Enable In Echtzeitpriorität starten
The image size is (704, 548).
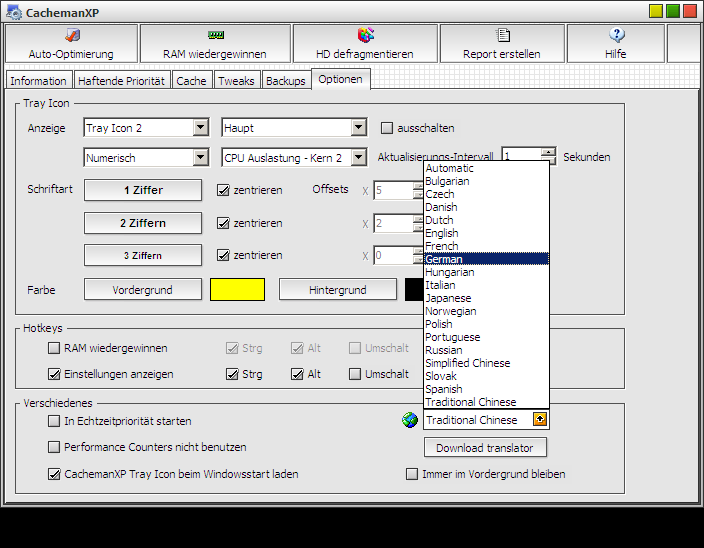pos(54,421)
